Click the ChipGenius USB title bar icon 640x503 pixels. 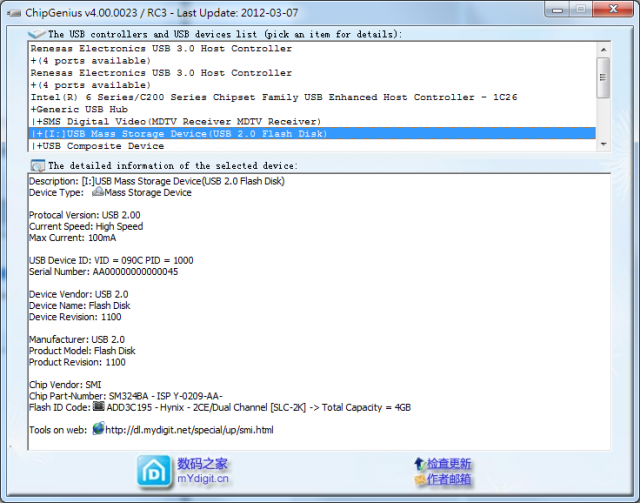coord(14,13)
